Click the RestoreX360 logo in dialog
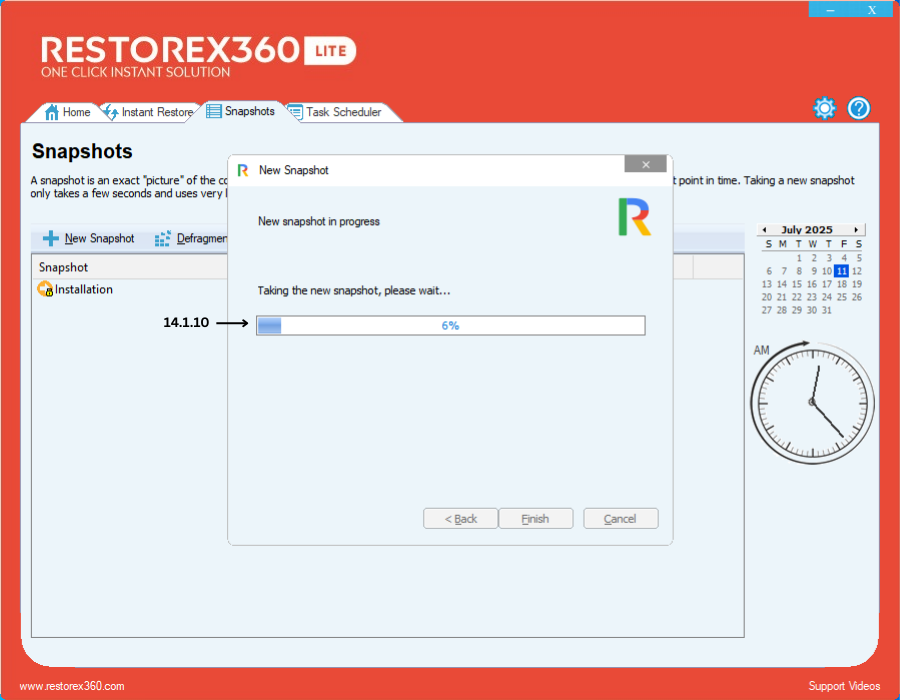This screenshot has height=700, width=900. [634, 217]
